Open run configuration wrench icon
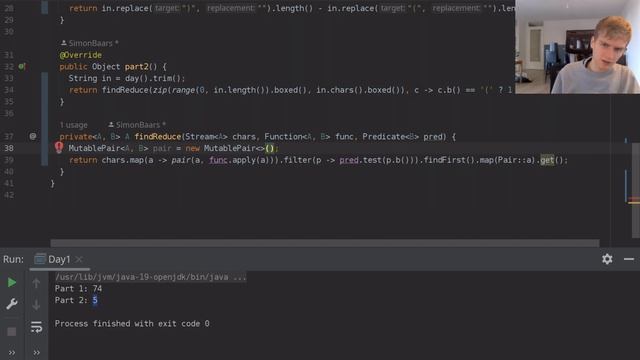640x360 pixels. coord(12,304)
